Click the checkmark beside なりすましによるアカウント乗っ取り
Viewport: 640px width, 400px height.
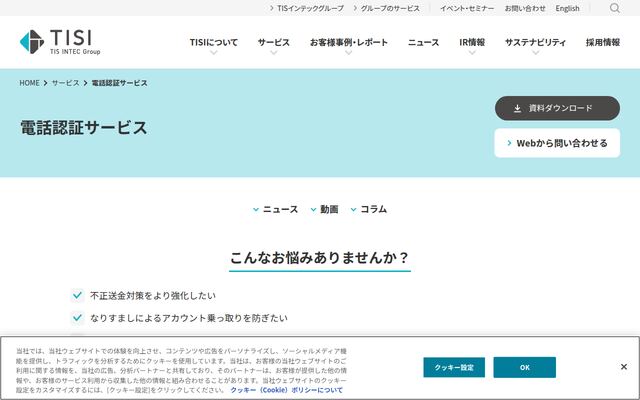tap(77, 318)
